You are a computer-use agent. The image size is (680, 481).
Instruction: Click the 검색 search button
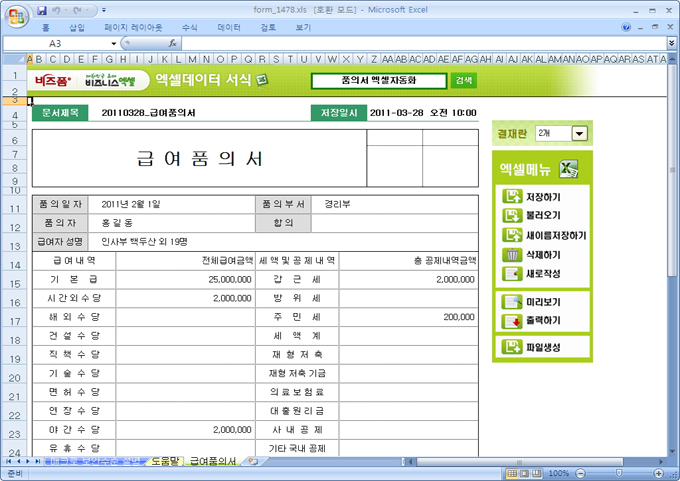(464, 81)
